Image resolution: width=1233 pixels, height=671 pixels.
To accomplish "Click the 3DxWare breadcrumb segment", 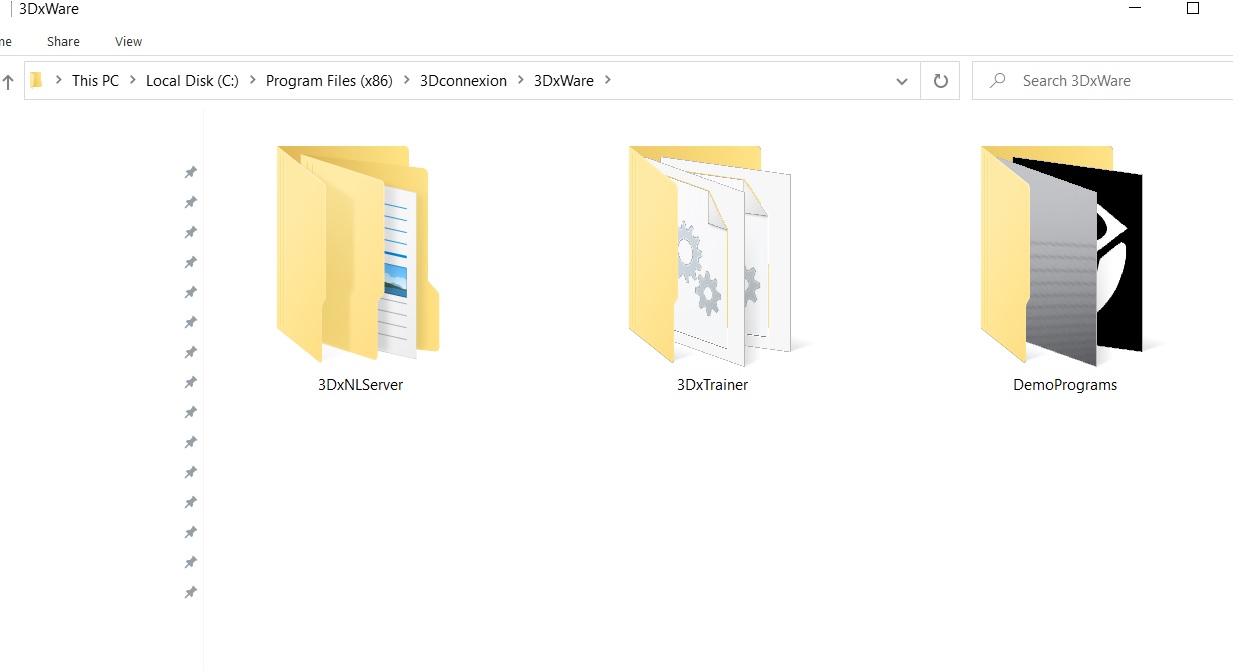I will 564,81.
